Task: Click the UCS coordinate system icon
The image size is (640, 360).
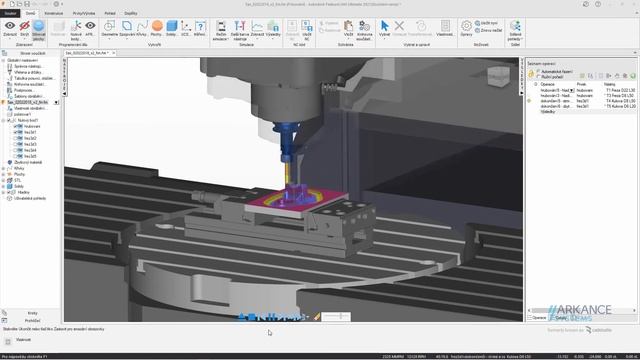Action: pyautogui.click(x=186, y=26)
